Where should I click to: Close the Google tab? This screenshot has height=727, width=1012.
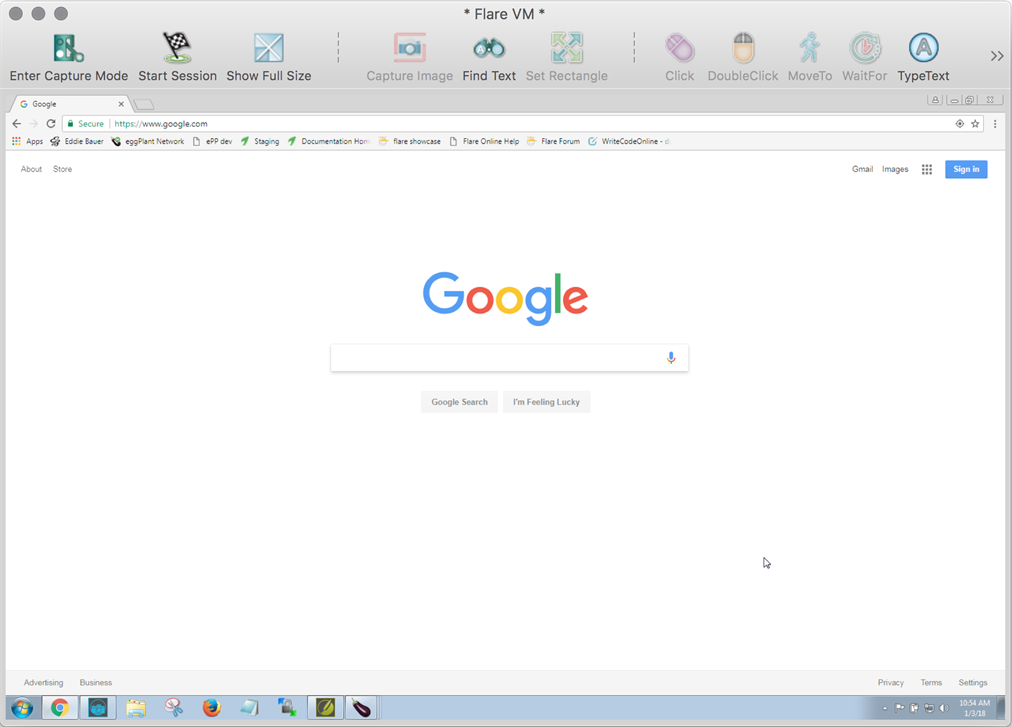[121, 104]
